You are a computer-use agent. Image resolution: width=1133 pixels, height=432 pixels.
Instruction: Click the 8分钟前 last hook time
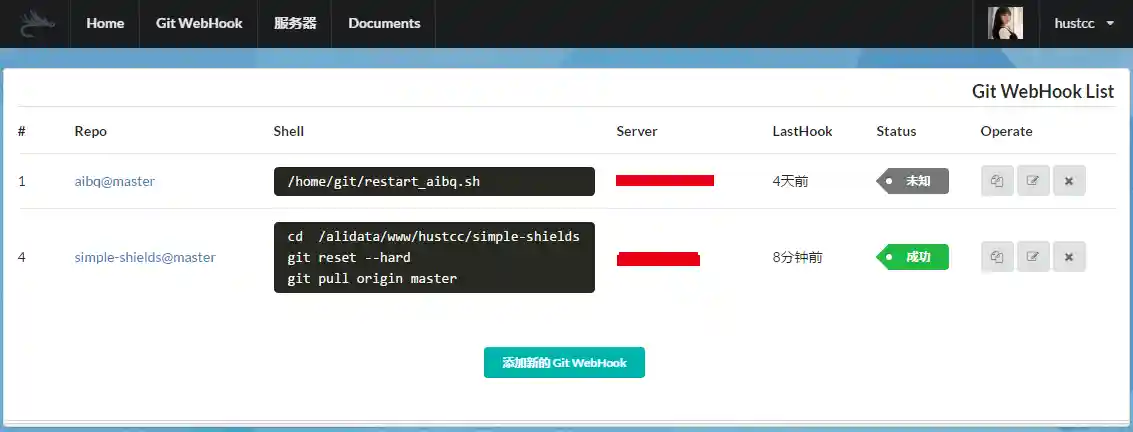point(797,257)
